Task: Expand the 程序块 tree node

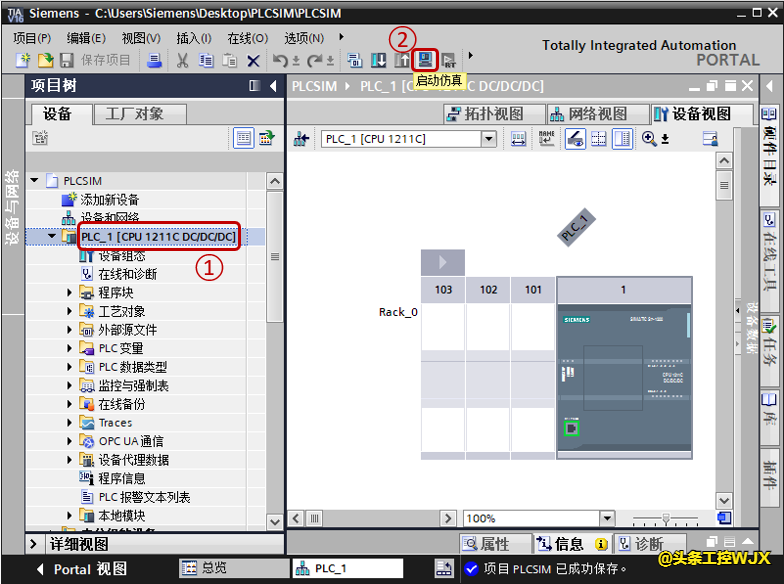Action: pyautogui.click(x=70, y=292)
